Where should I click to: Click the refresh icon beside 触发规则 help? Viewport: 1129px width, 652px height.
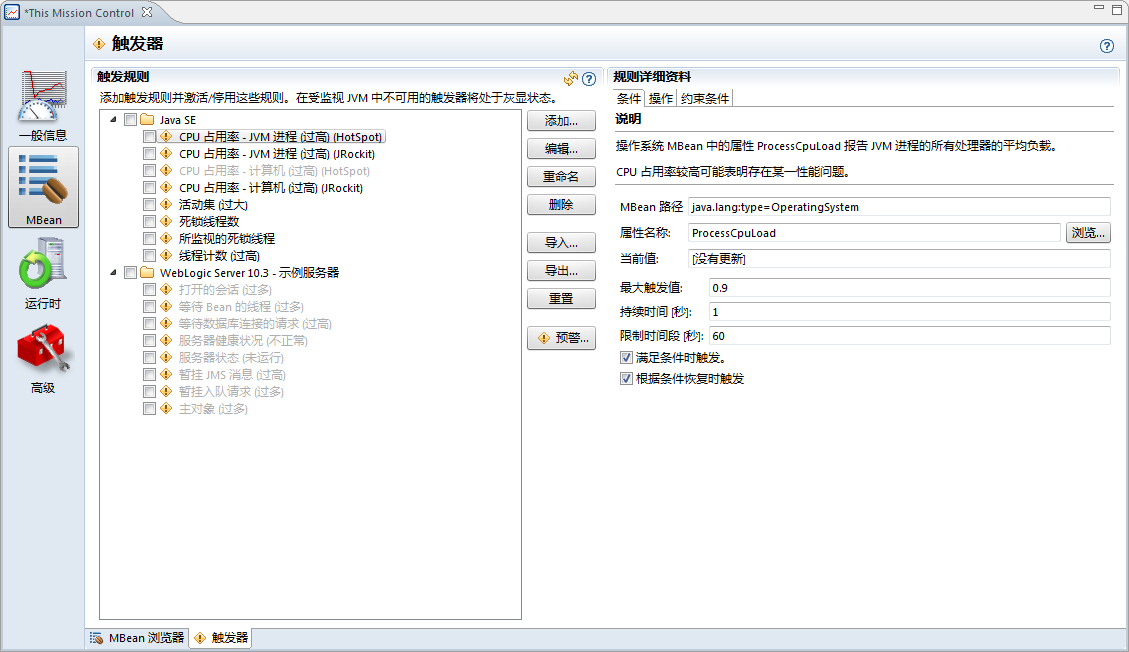click(x=571, y=78)
